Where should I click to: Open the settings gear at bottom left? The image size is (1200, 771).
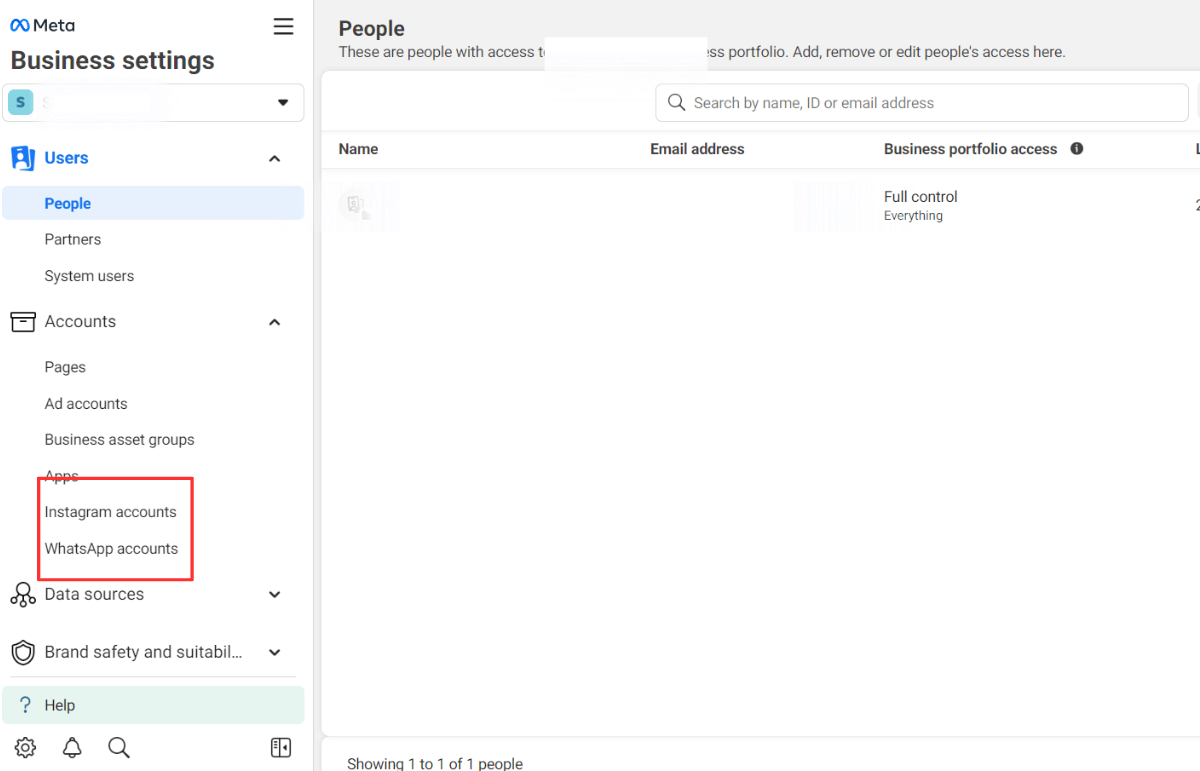pos(25,747)
